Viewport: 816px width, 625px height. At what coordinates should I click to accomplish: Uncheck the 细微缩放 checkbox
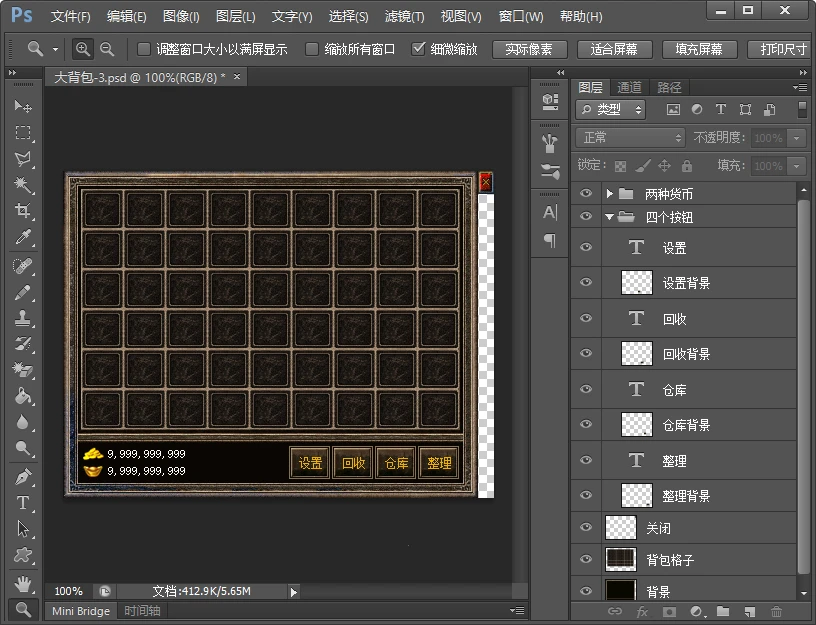point(418,49)
